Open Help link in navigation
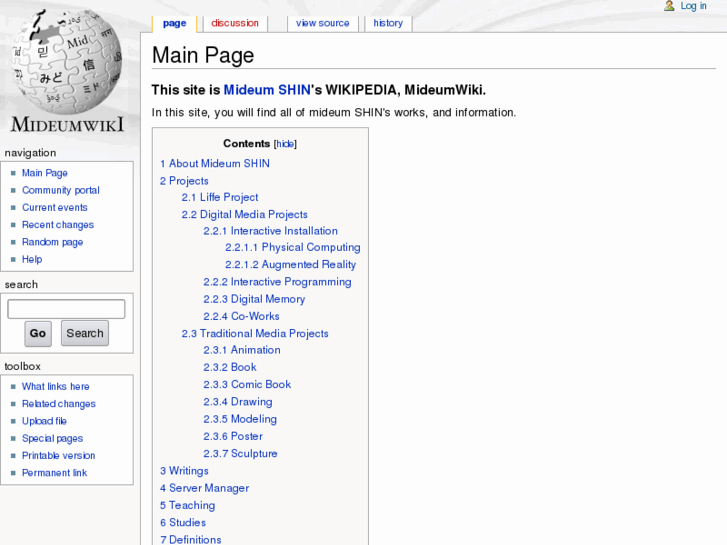Screen dimensions: 727x545 [x=32, y=259]
